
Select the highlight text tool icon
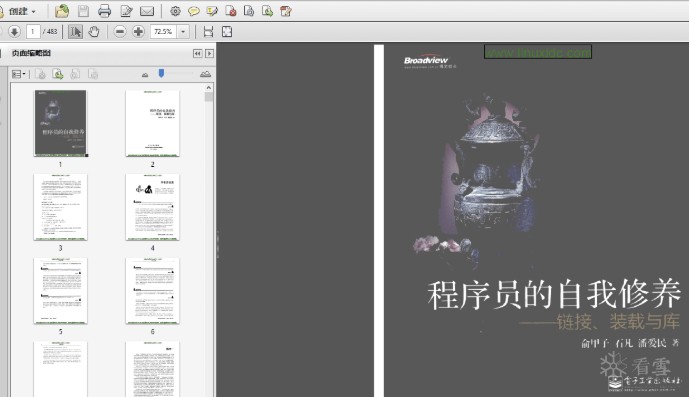212,11
